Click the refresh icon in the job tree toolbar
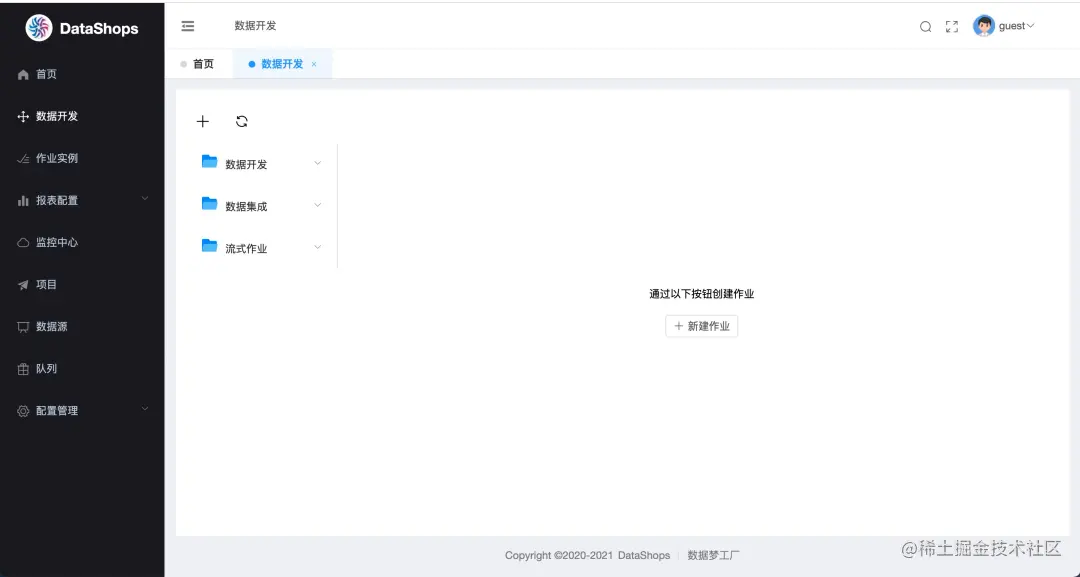The height and width of the screenshot is (577, 1080). 242,120
